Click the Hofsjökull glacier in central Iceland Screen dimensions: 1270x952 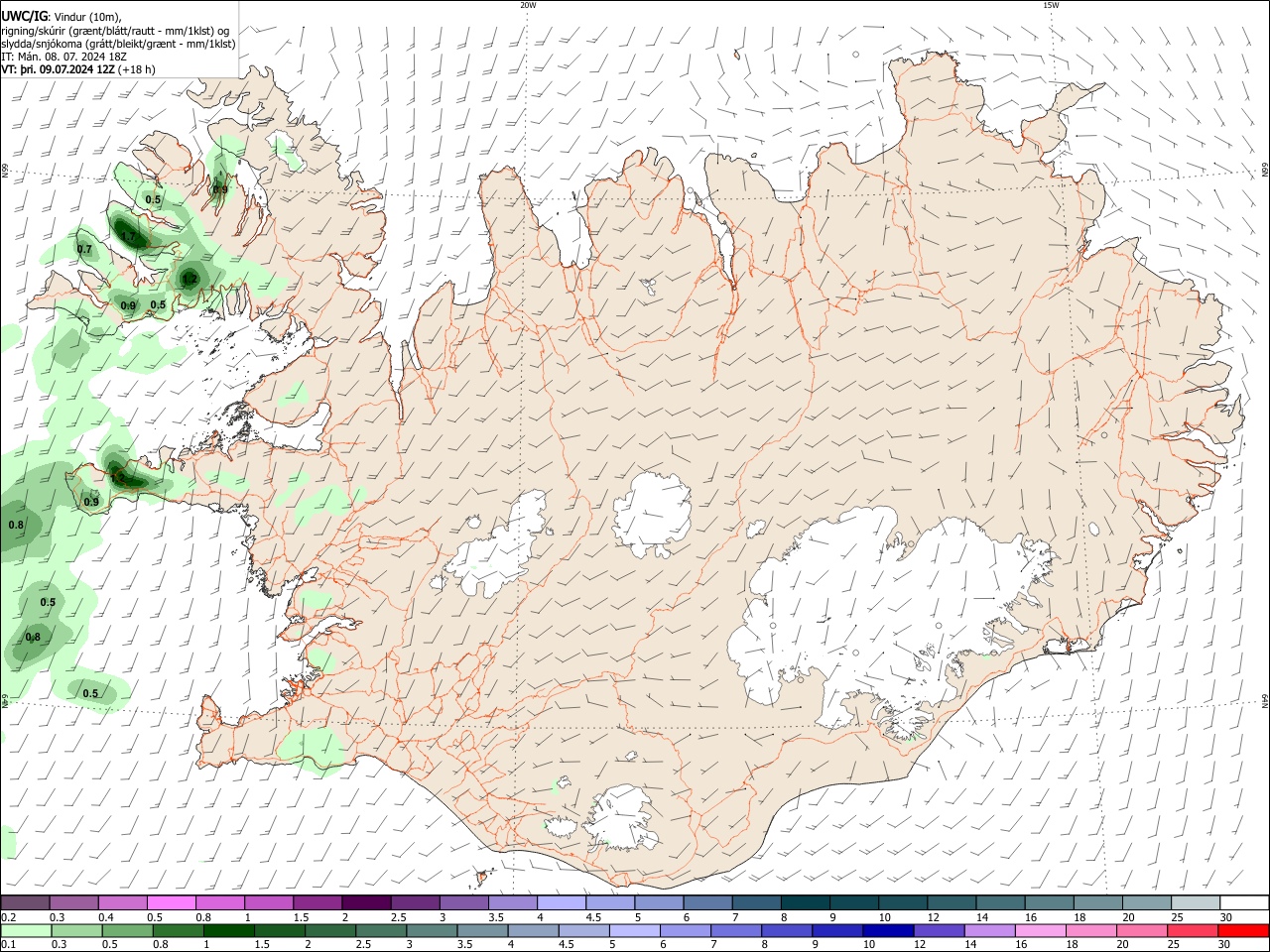tap(653, 514)
